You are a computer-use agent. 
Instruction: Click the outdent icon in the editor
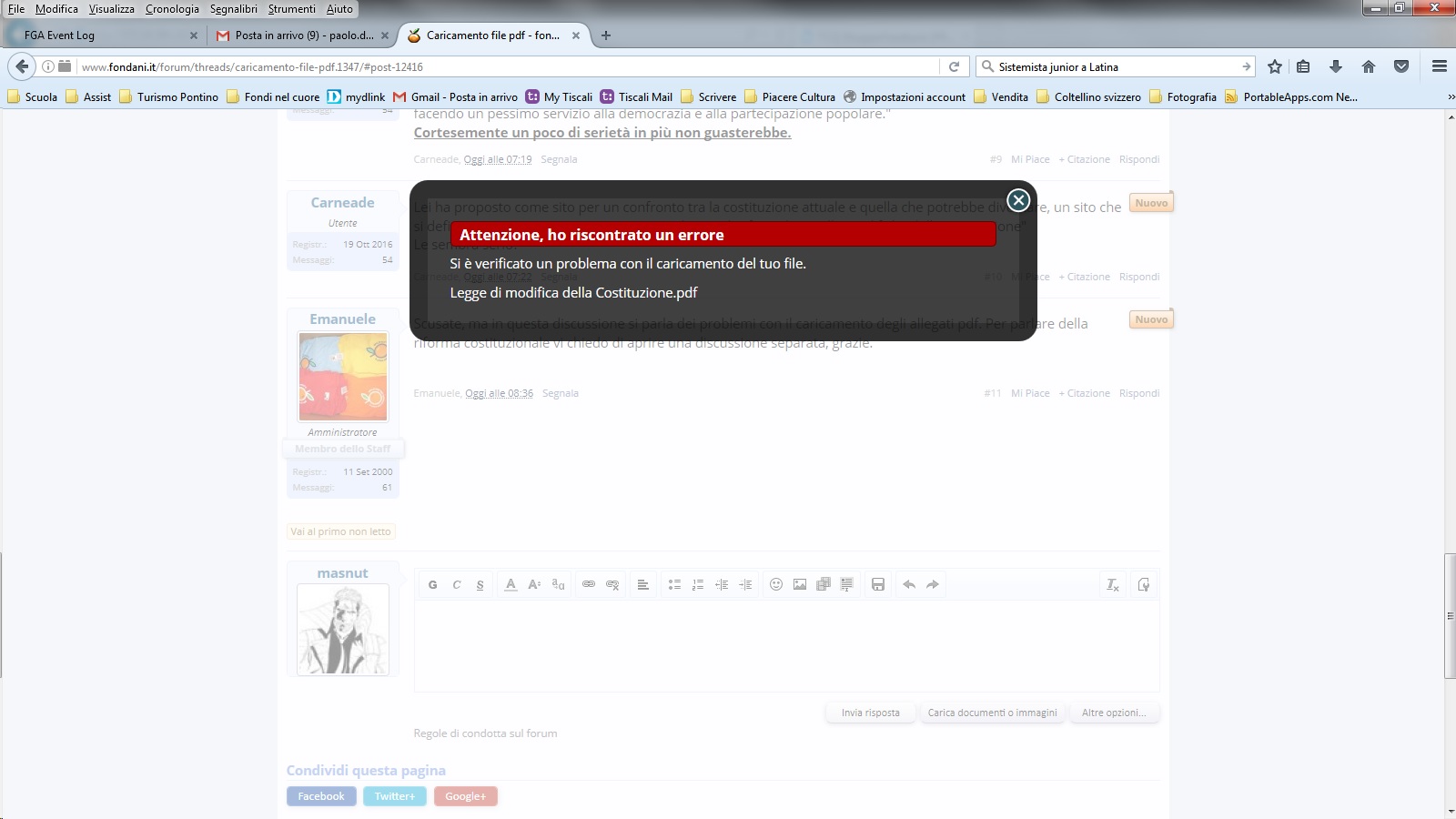pyautogui.click(x=722, y=585)
